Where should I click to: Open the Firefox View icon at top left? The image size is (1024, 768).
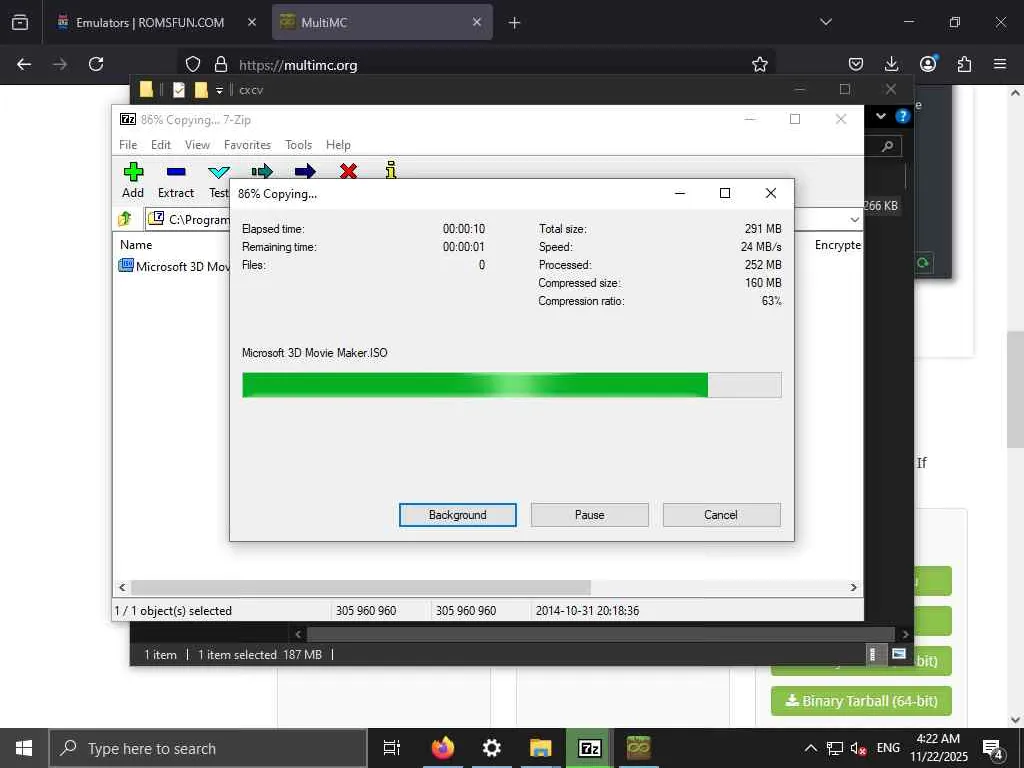click(x=20, y=22)
